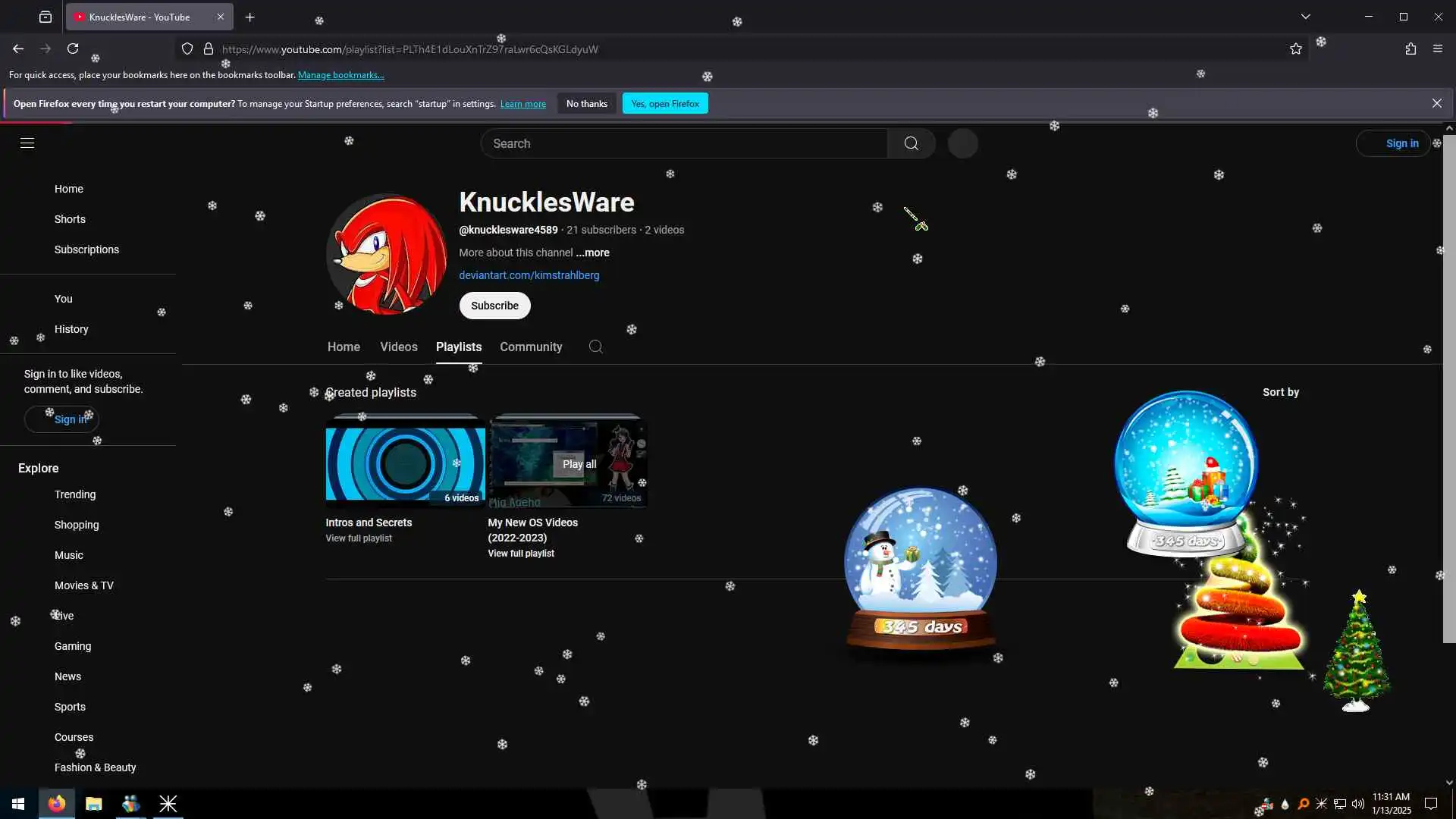Dismiss the startup prompt with No thanks
Screen dimensions: 1456x819
coord(586,104)
